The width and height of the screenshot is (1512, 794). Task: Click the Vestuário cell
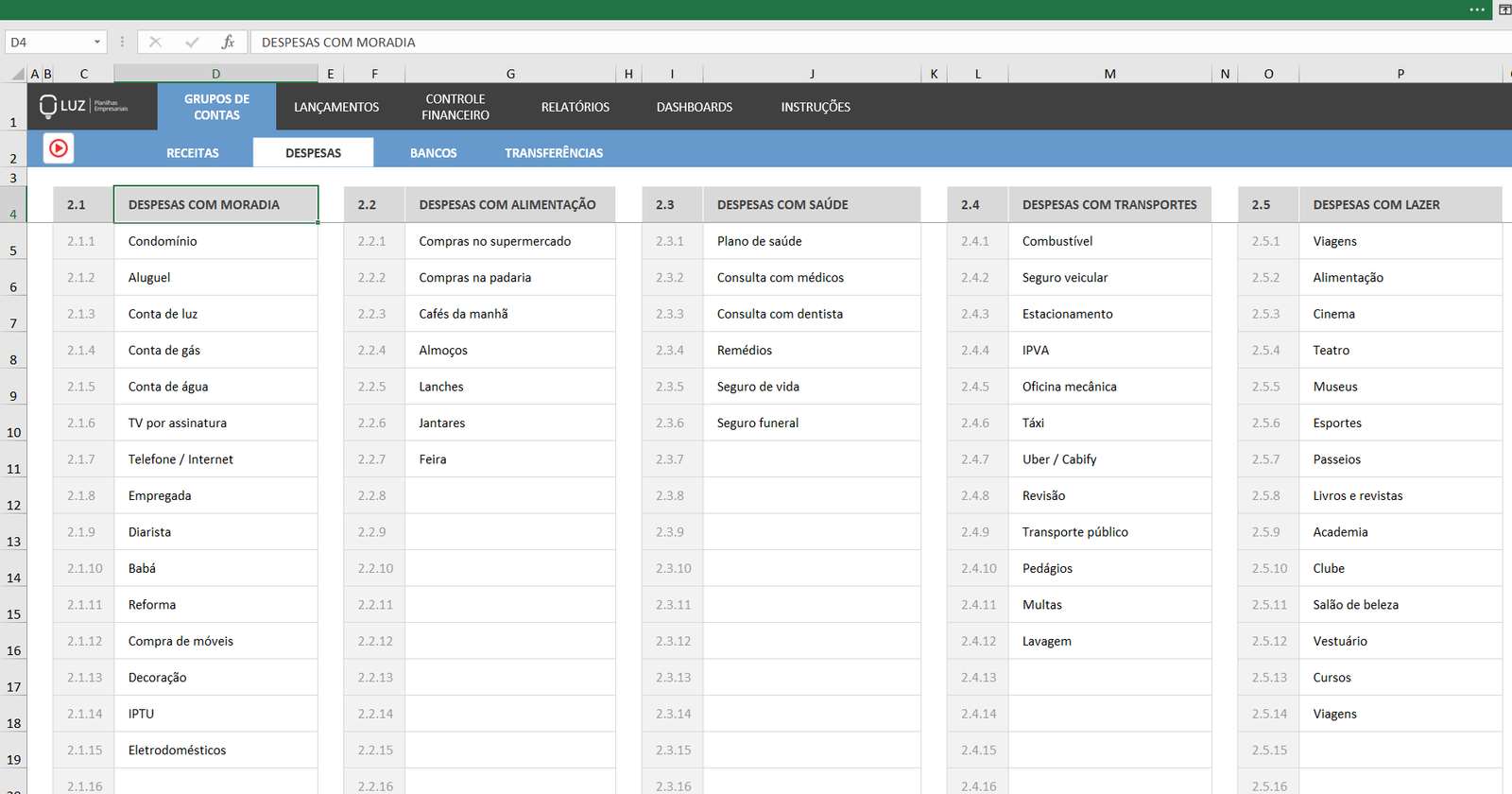[1400, 641]
